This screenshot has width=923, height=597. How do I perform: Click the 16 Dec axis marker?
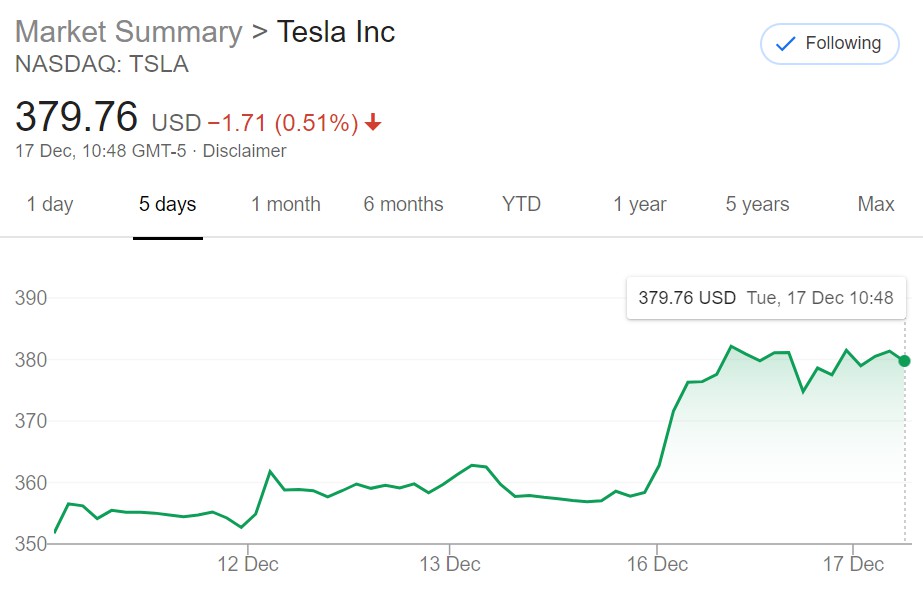point(658,564)
